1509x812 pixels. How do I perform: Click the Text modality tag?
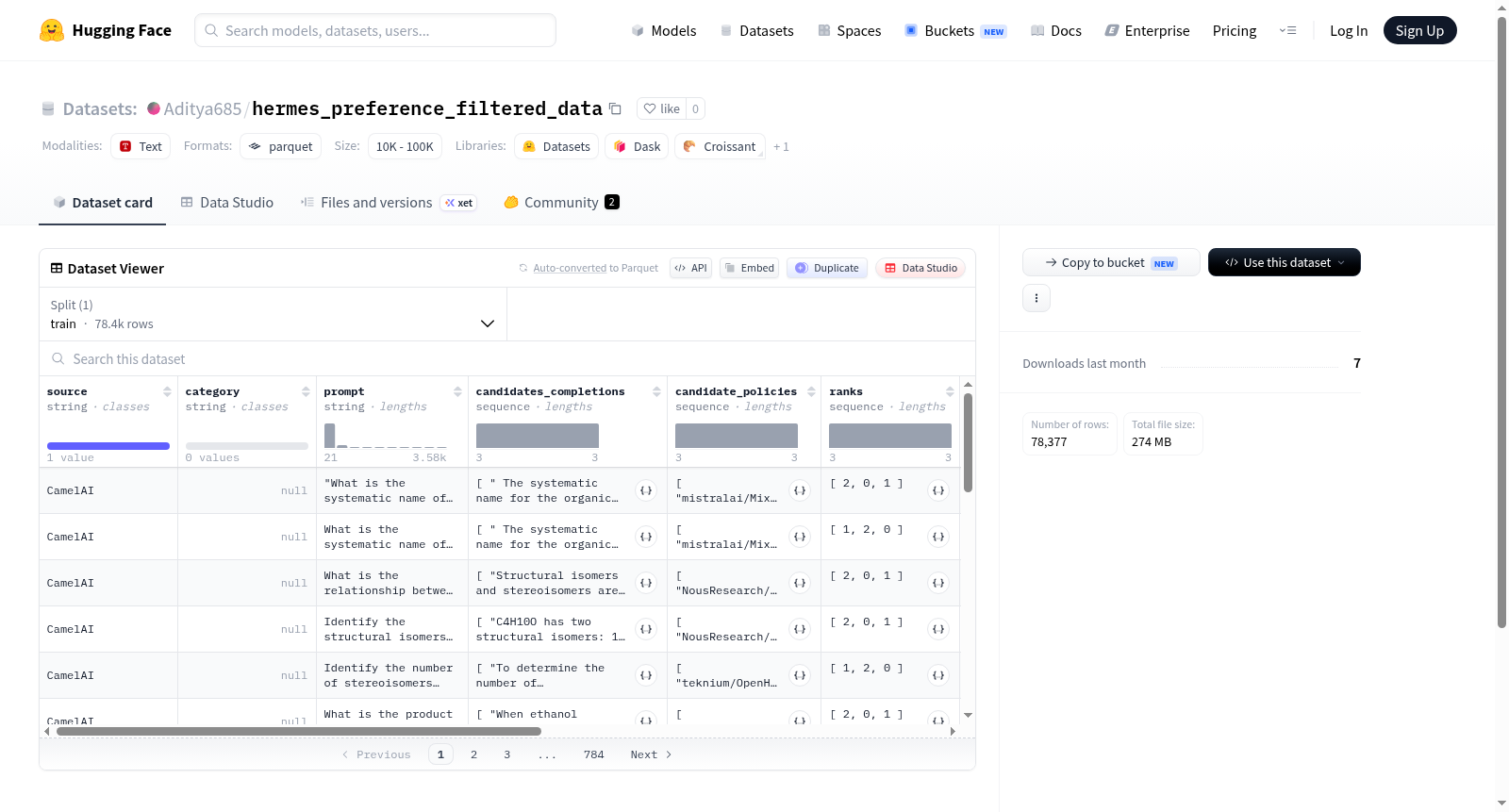tap(141, 146)
